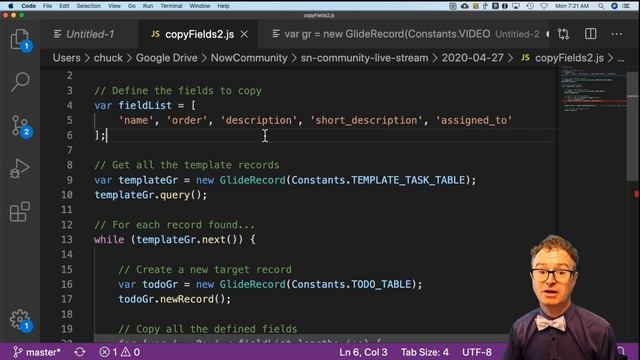
Task: Click the Wi-Fi icon in macOS menu bar
Action: coord(544,6)
